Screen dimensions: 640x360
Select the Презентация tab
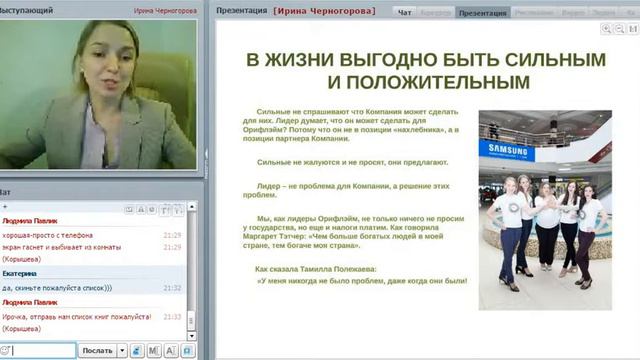click(482, 13)
